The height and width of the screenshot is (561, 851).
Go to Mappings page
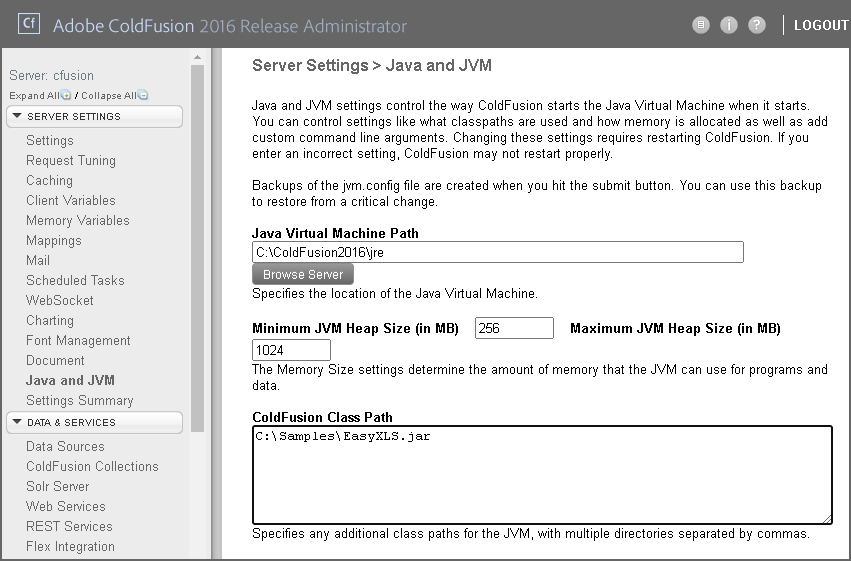point(54,241)
